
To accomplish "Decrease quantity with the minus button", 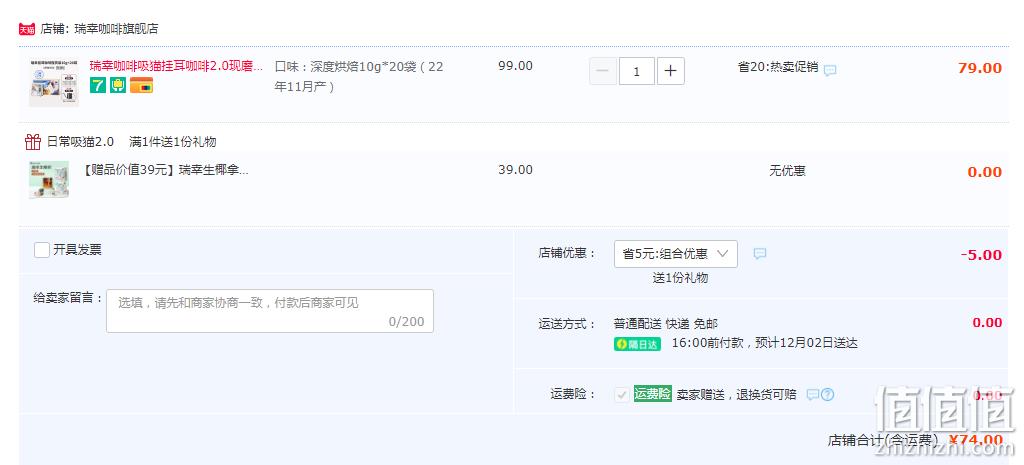I will (603, 71).
